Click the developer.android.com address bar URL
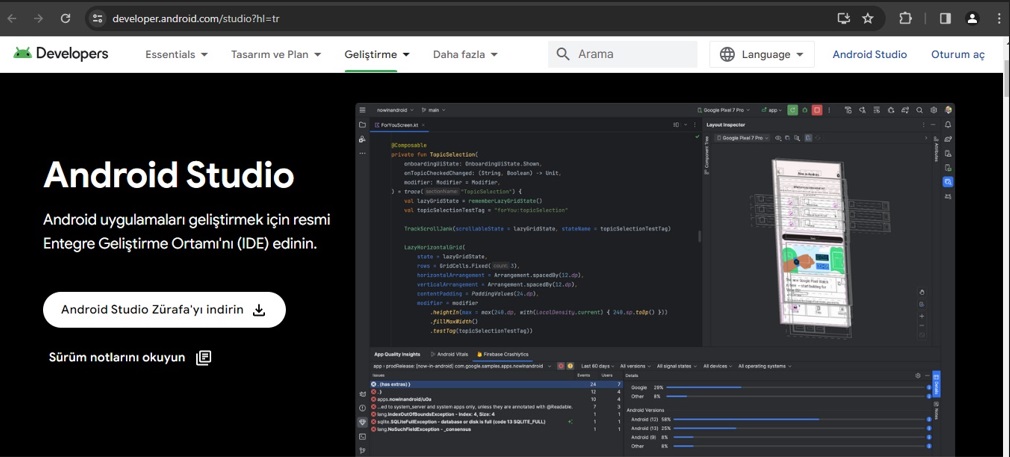This screenshot has width=1010, height=457. point(196,19)
